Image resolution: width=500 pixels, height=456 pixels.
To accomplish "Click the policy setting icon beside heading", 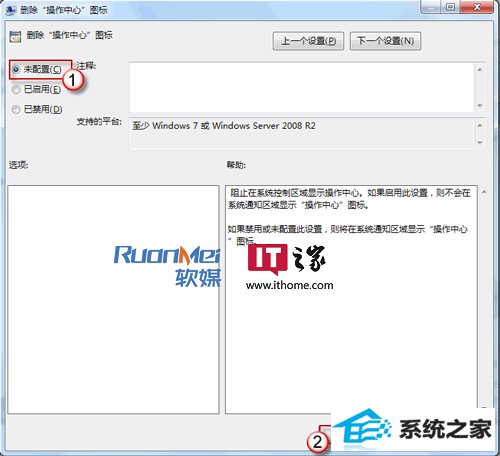I will pos(15,36).
